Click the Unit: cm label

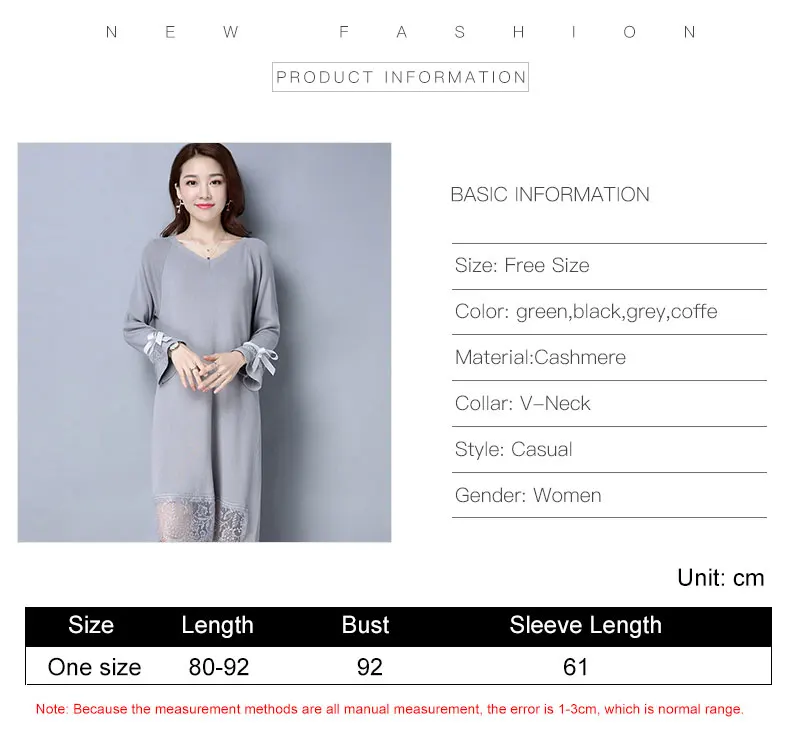720,578
